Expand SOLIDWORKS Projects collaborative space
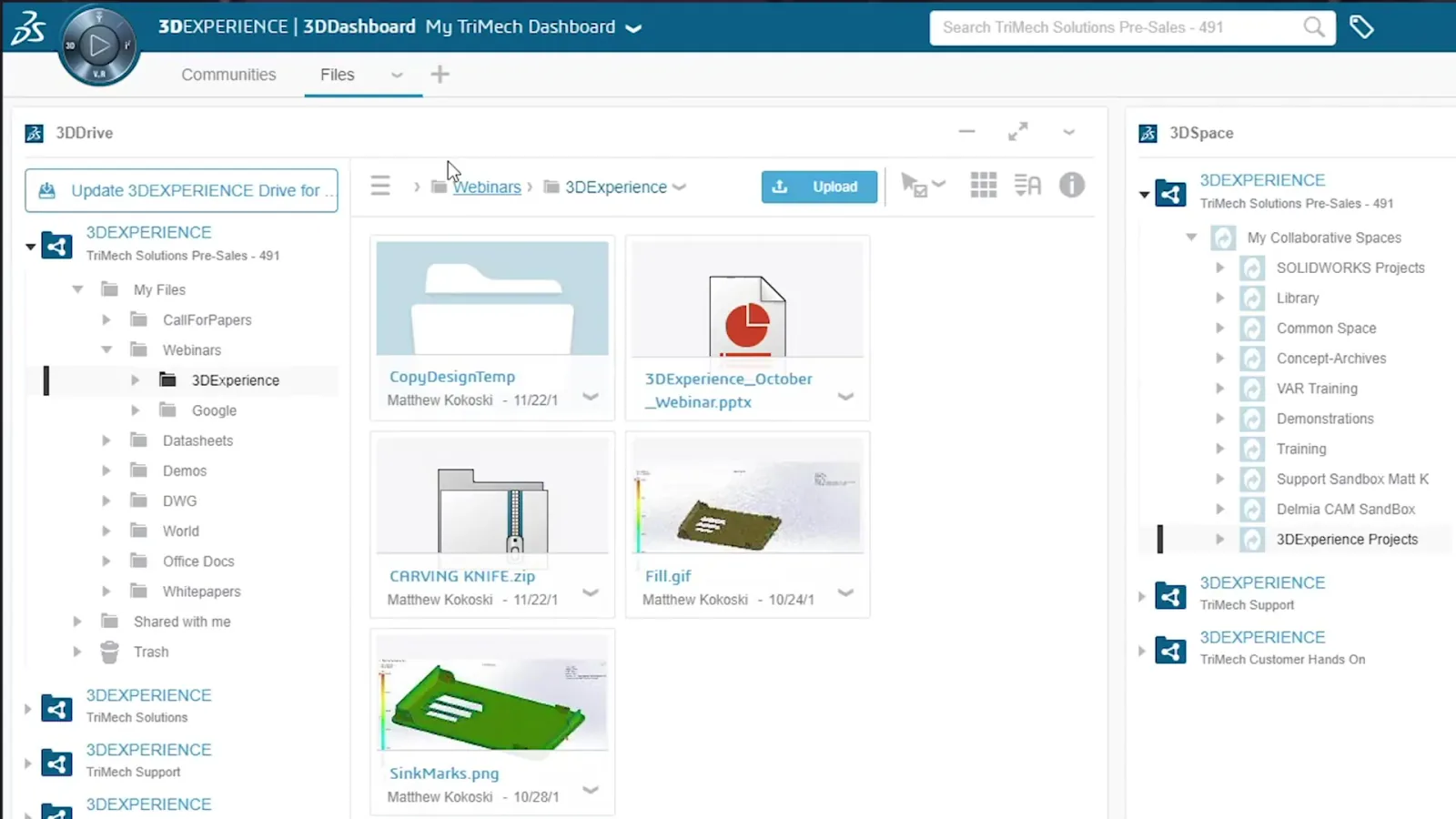 coord(1220,268)
